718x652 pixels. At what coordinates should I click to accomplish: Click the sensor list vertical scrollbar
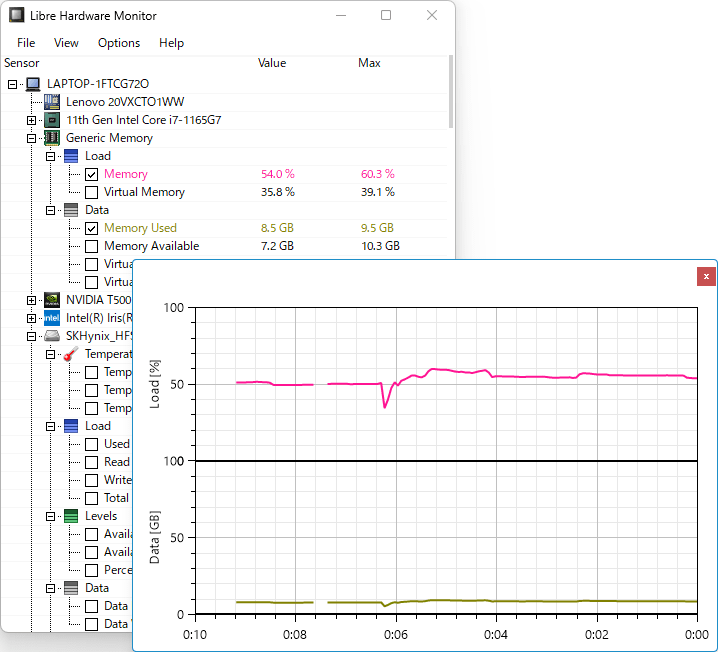451,92
